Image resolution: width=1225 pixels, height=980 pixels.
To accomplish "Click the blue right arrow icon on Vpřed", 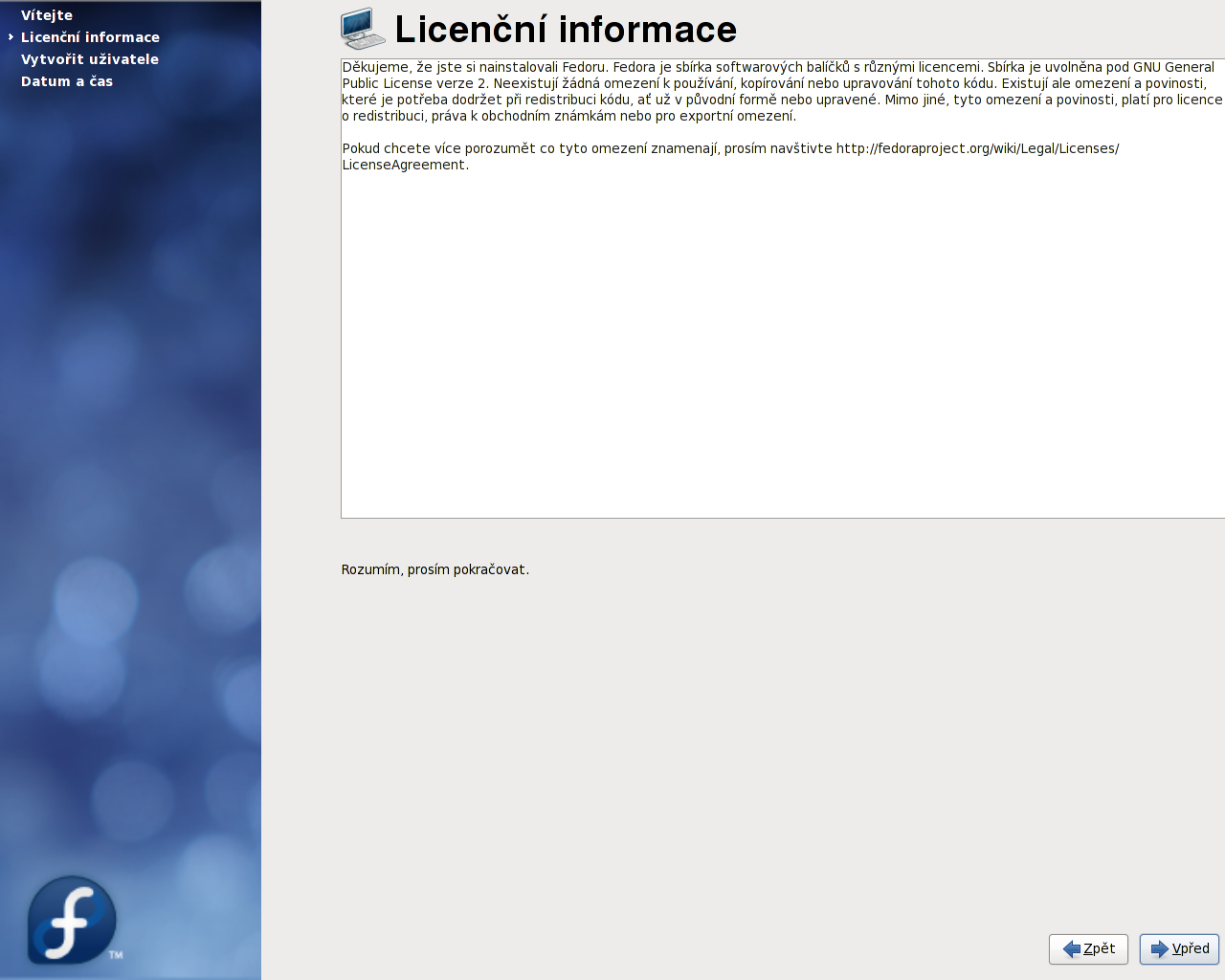I will click(1160, 949).
